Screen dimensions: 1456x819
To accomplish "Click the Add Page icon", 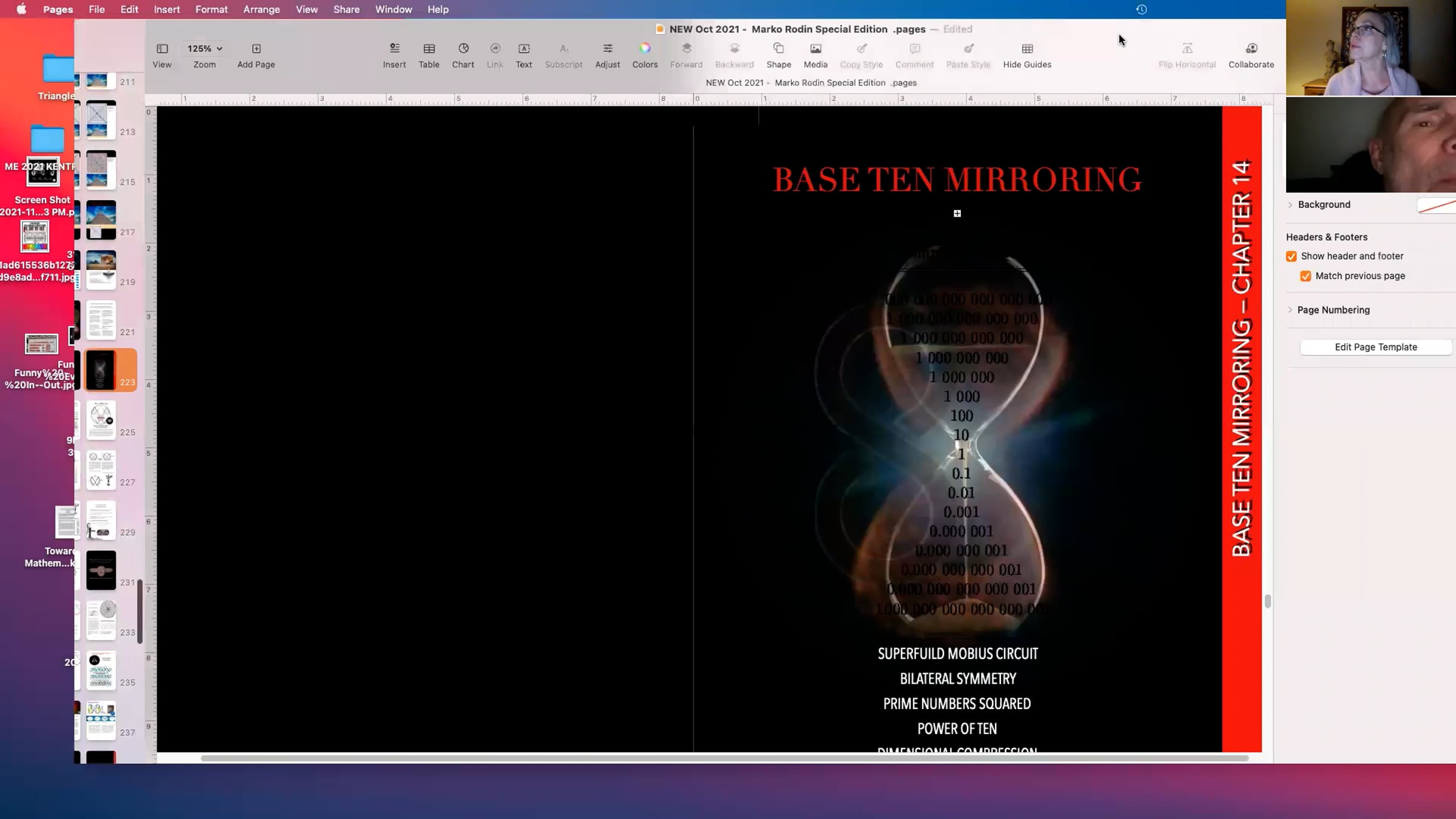I will pos(256,49).
